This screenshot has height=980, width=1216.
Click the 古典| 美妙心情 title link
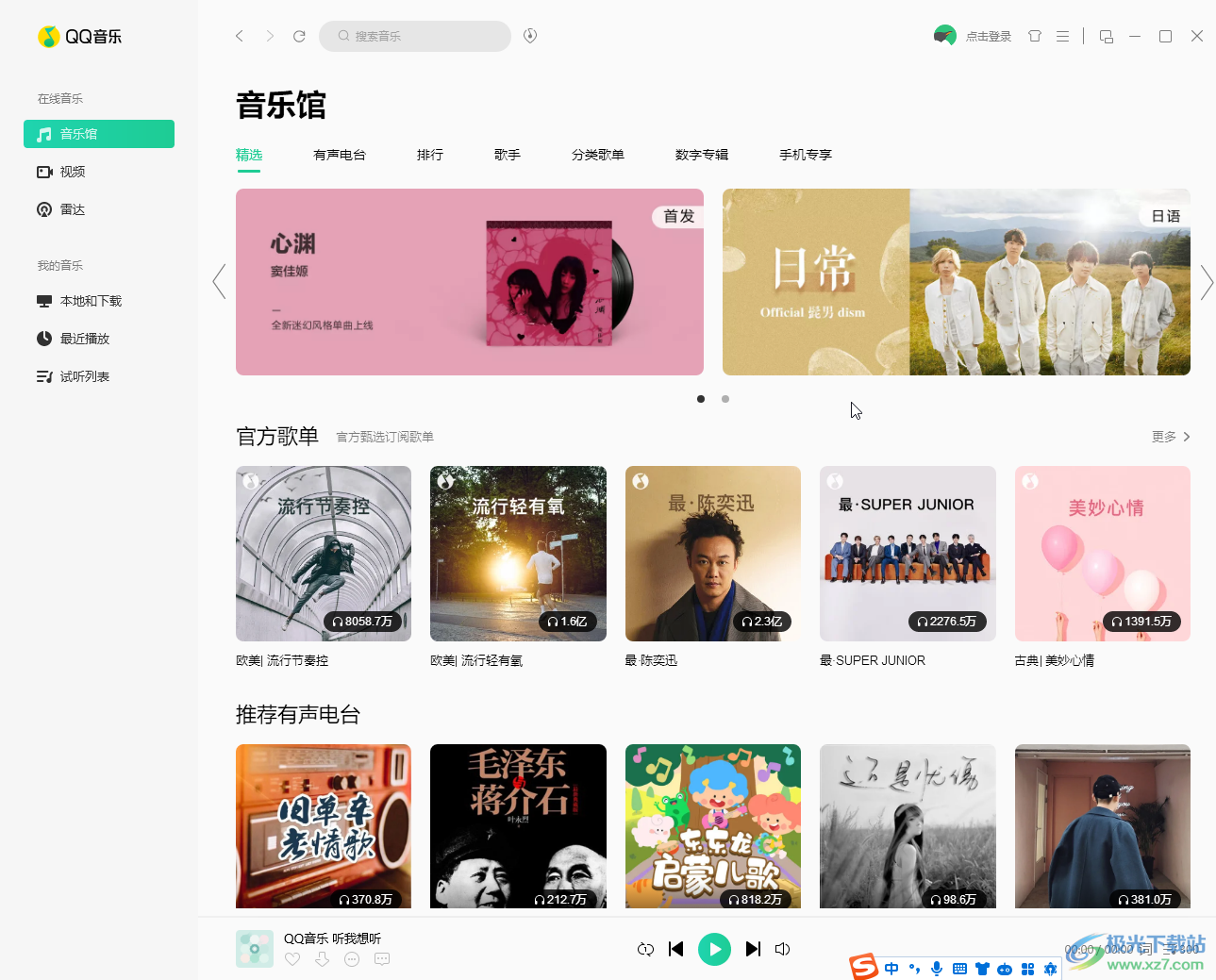point(1055,660)
